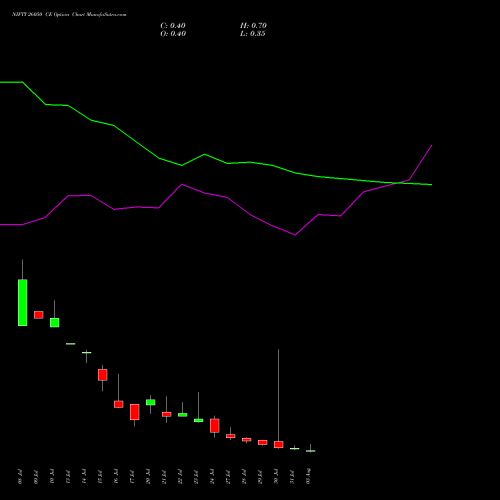This screenshot has height=500, width=500.
Task: Click the "24 Jul" date axis label
Action: (212, 477)
